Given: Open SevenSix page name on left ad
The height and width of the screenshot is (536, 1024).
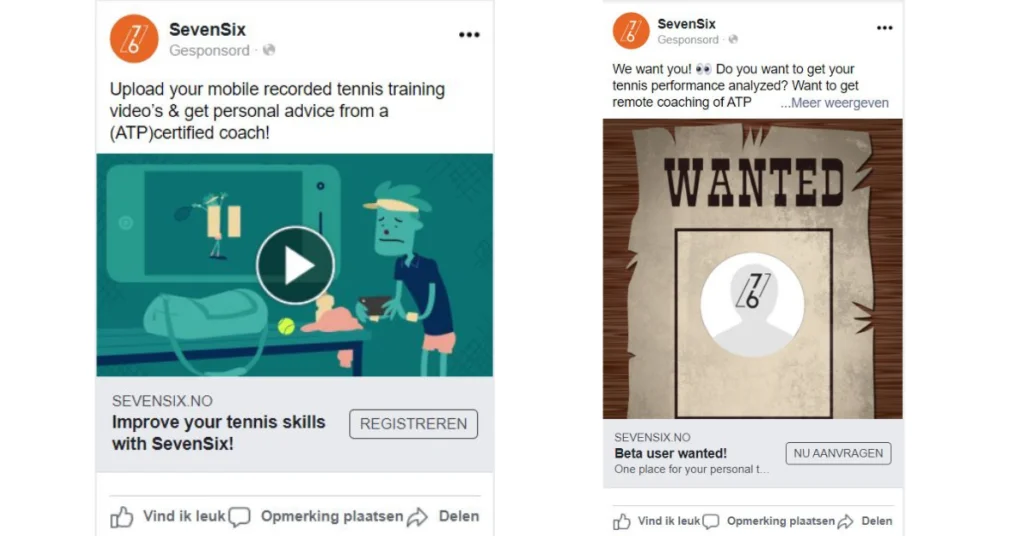Looking at the screenshot, I should click(x=207, y=29).
